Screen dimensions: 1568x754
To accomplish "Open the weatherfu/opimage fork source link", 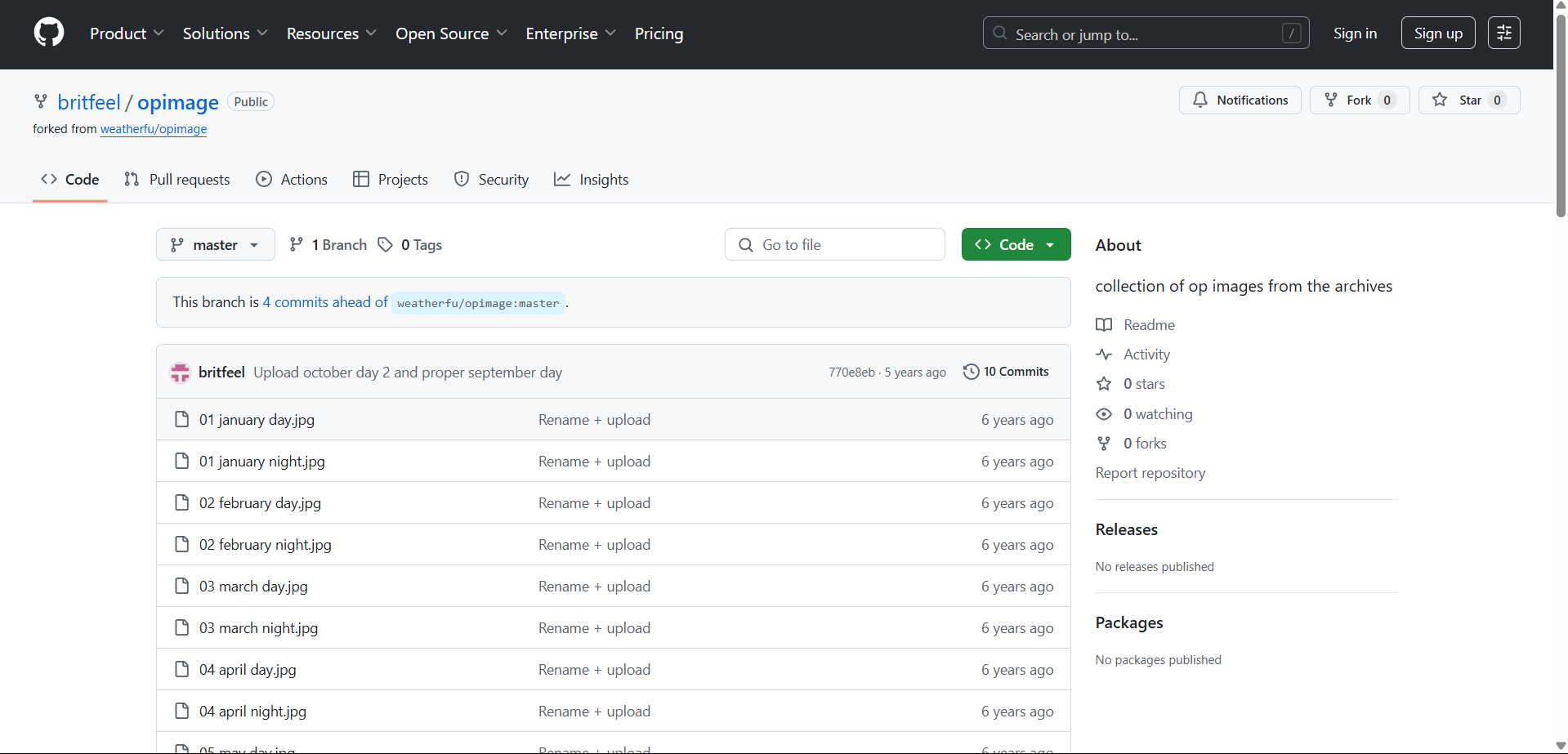I will click(x=154, y=129).
